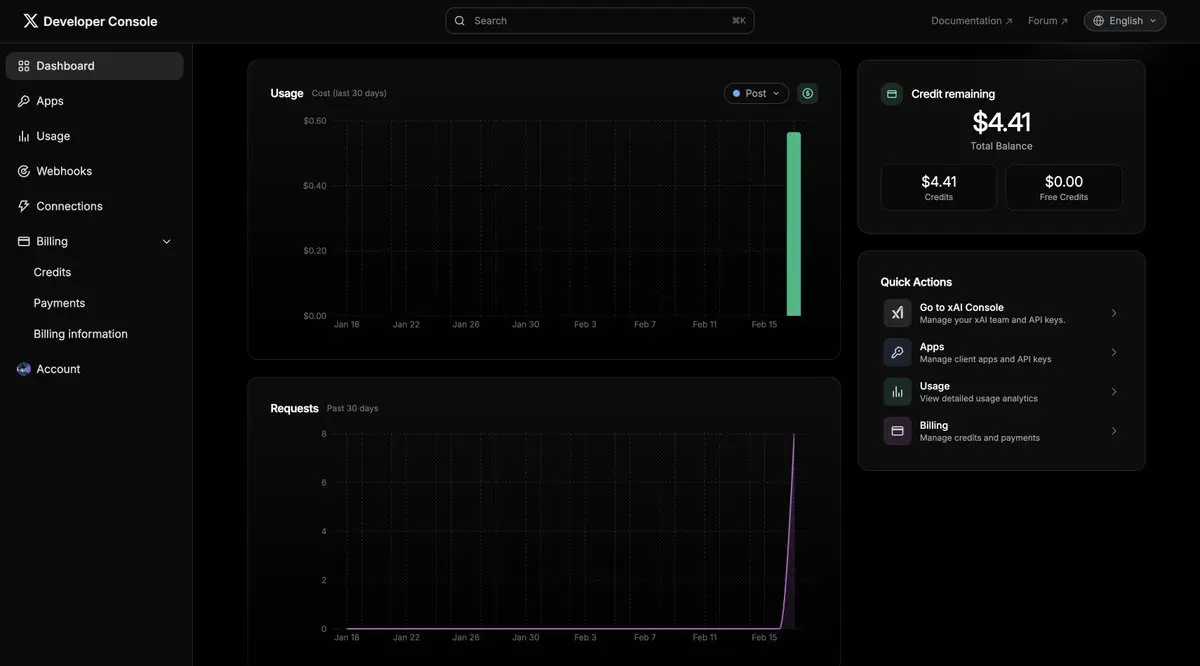Screen dimensions: 1200x666
Task: Open Billing information page
Action: click(x=80, y=334)
